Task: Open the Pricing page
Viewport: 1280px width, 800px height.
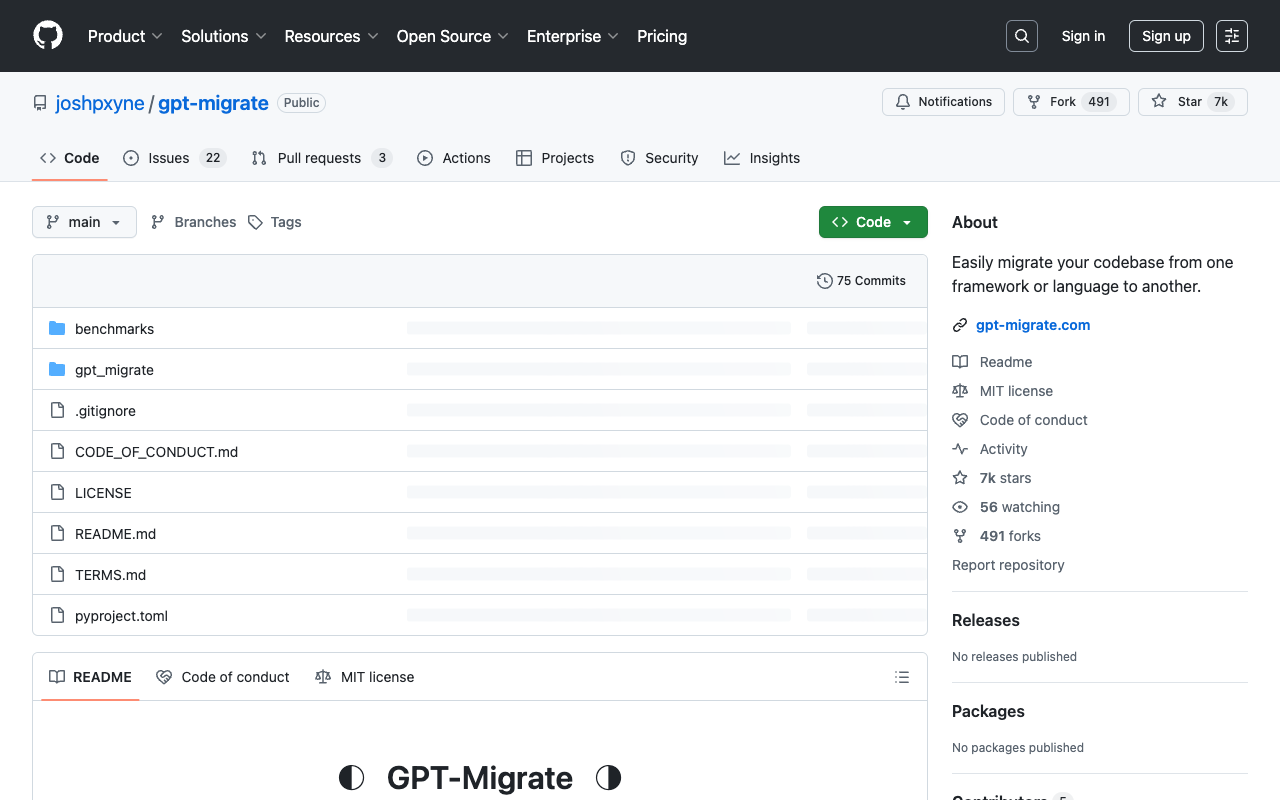Action: click(662, 36)
